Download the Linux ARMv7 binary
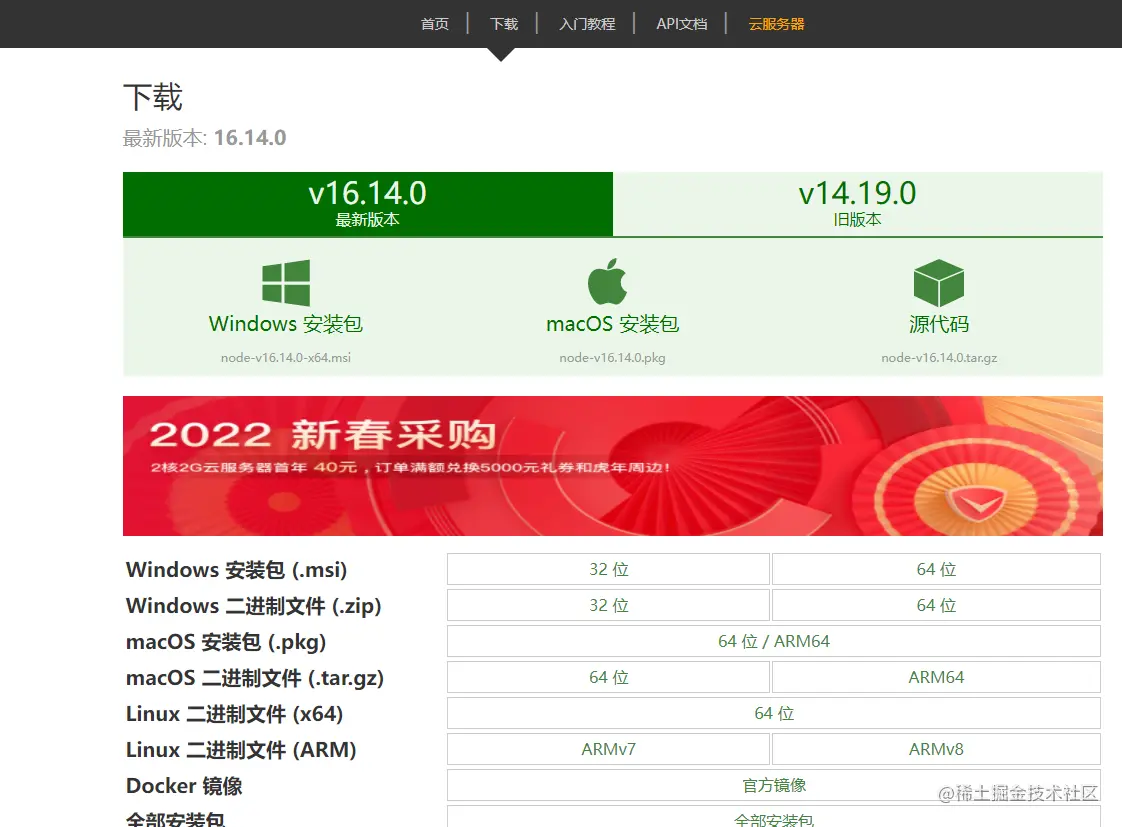Screen dimensions: 1122x827 tap(608, 749)
